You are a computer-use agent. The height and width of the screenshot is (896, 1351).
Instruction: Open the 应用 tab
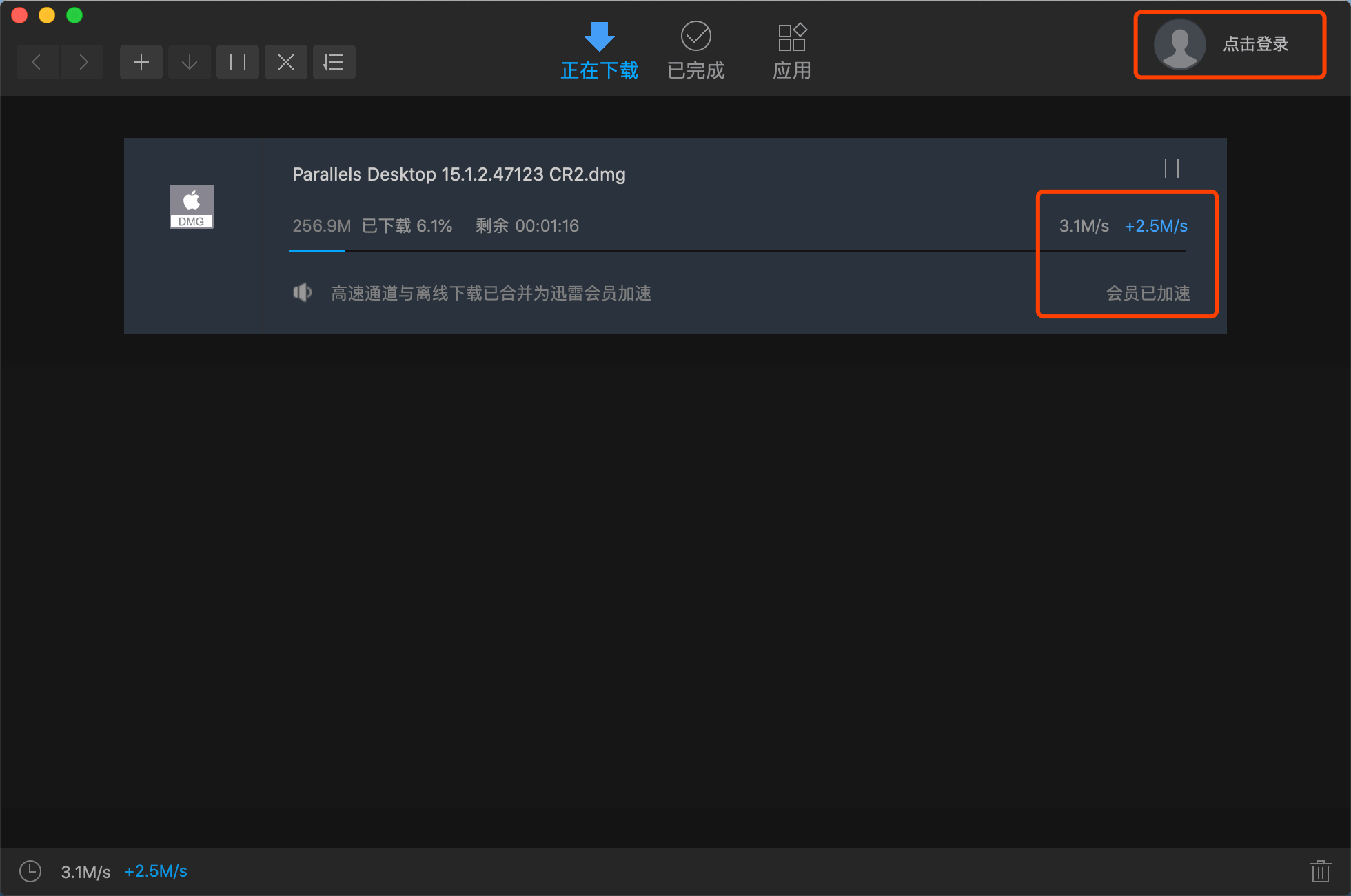pos(792,52)
